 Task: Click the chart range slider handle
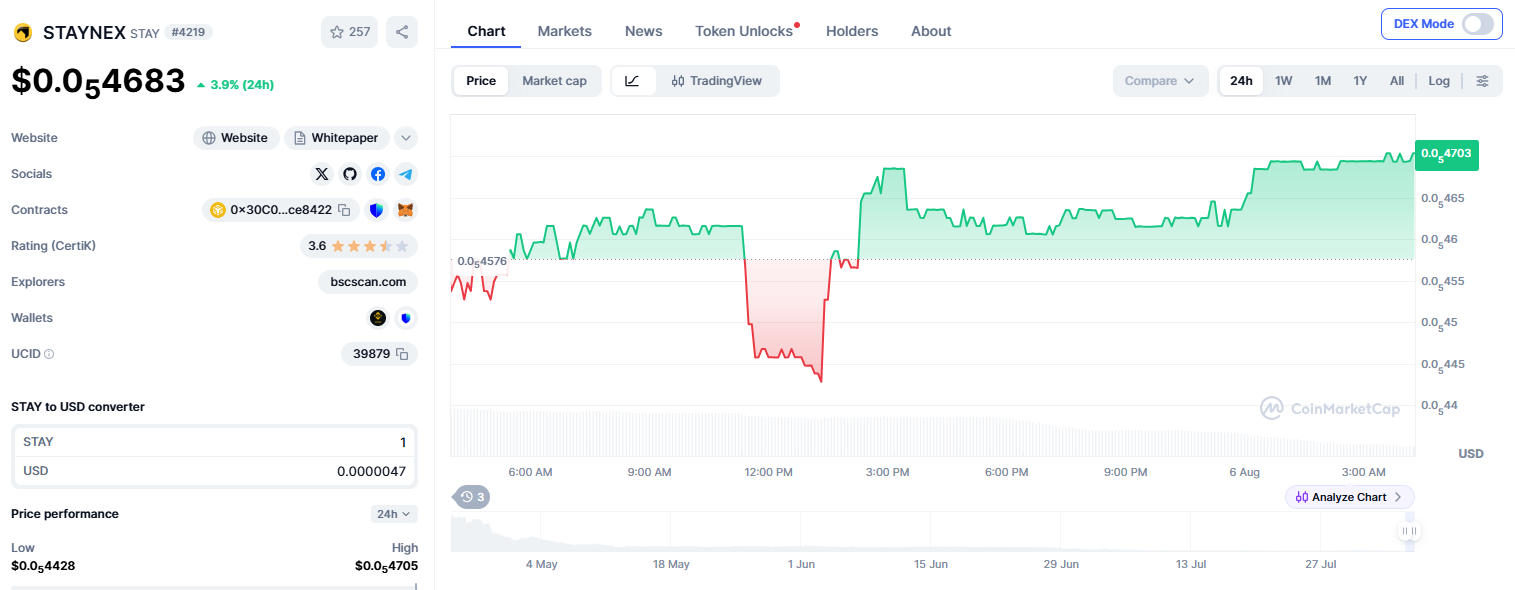[1410, 531]
